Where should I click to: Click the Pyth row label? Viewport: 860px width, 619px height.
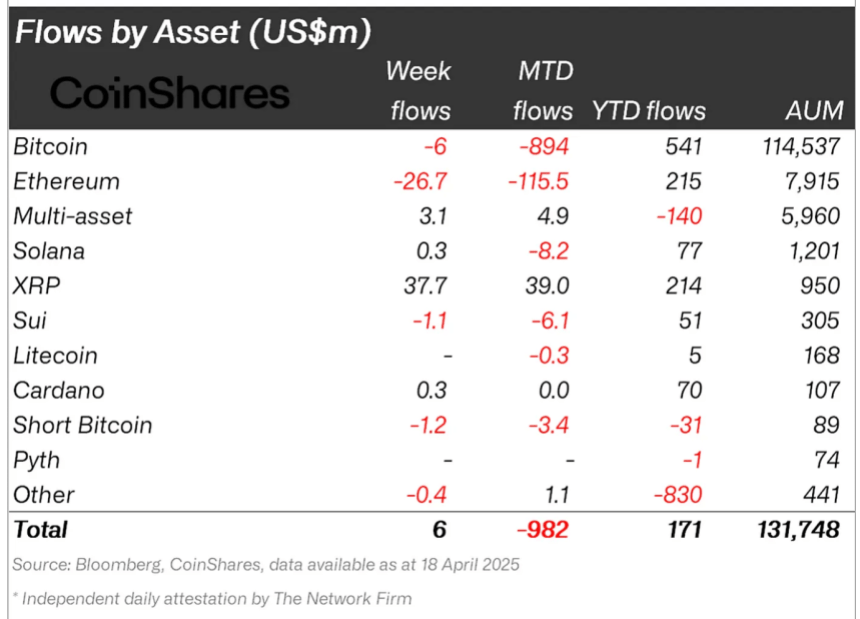pyautogui.click(x=36, y=460)
